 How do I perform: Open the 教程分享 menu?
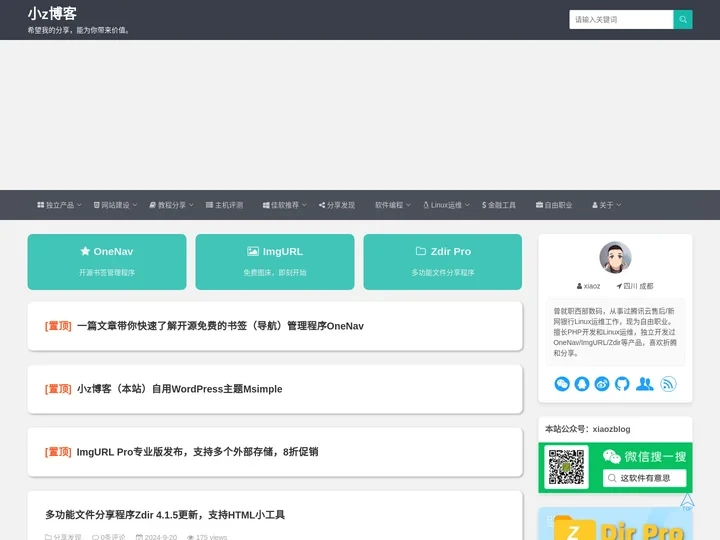171,205
